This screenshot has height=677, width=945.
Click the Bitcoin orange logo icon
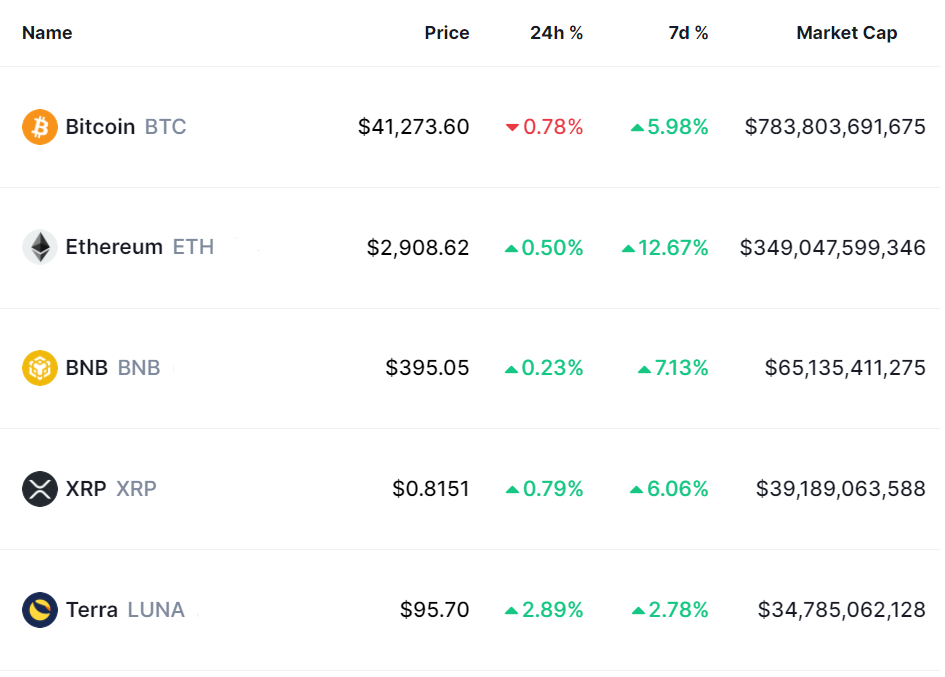(x=40, y=127)
